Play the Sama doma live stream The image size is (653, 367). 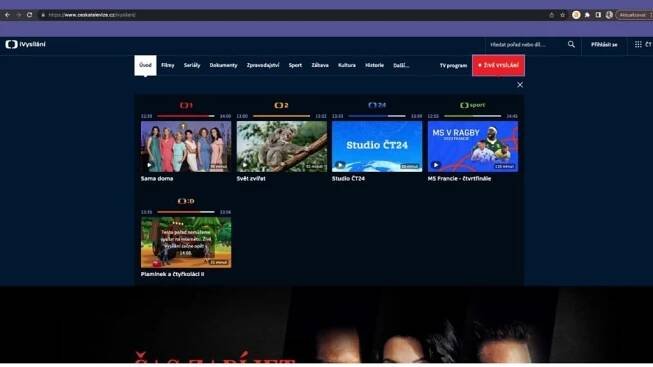(186, 146)
